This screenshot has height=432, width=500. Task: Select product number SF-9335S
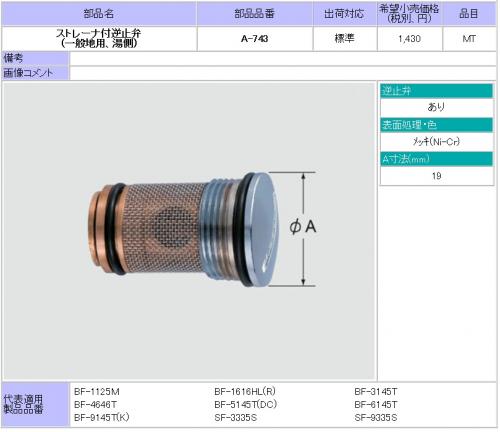[376, 417]
